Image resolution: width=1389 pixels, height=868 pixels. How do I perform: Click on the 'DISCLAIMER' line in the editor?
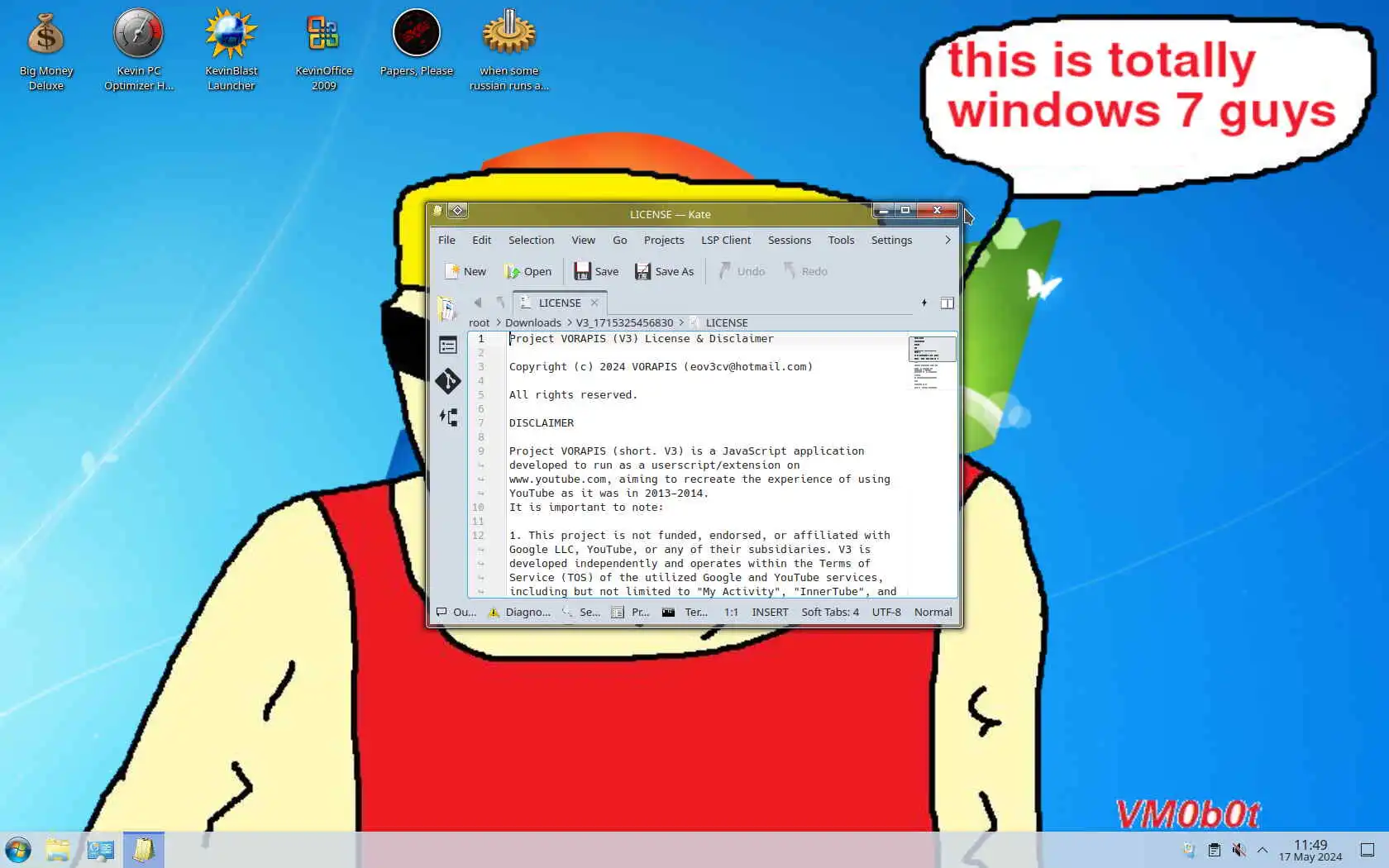(x=542, y=422)
